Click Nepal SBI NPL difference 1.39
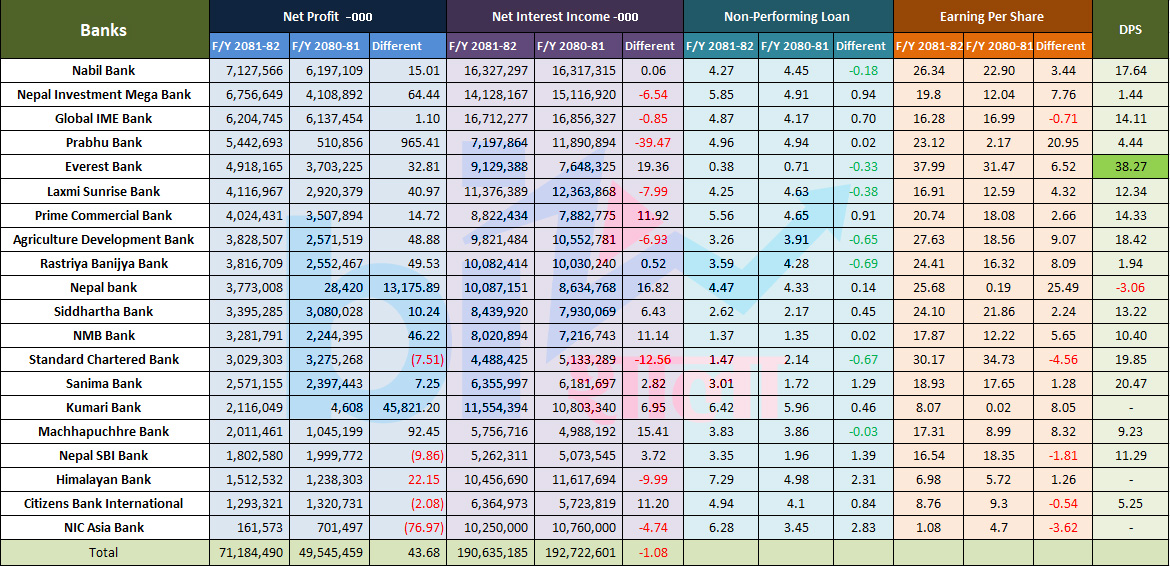 pyautogui.click(x=861, y=456)
